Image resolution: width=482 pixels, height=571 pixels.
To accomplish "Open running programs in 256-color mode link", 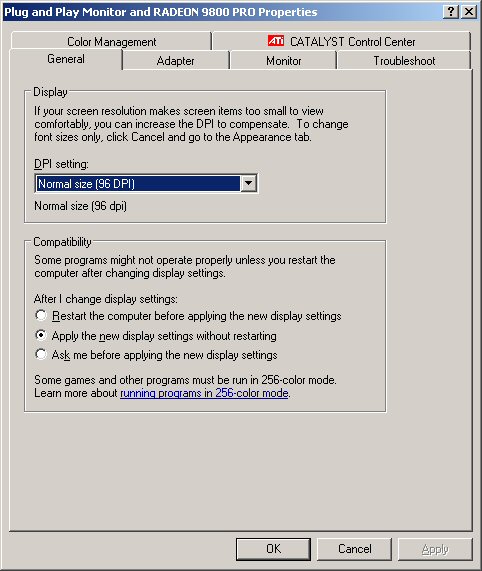I will [x=205, y=393].
